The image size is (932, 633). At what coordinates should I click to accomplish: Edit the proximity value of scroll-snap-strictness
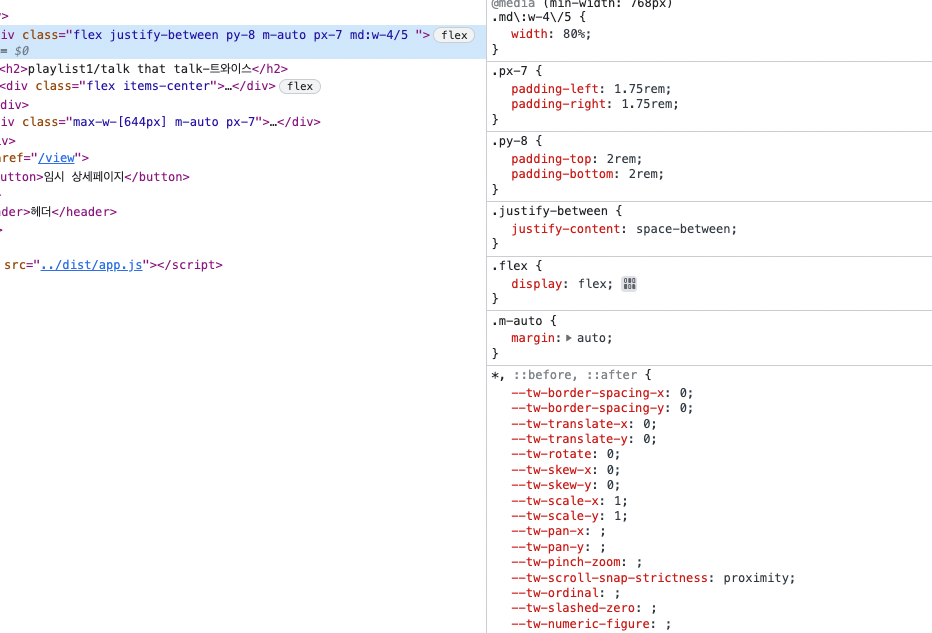(756, 578)
